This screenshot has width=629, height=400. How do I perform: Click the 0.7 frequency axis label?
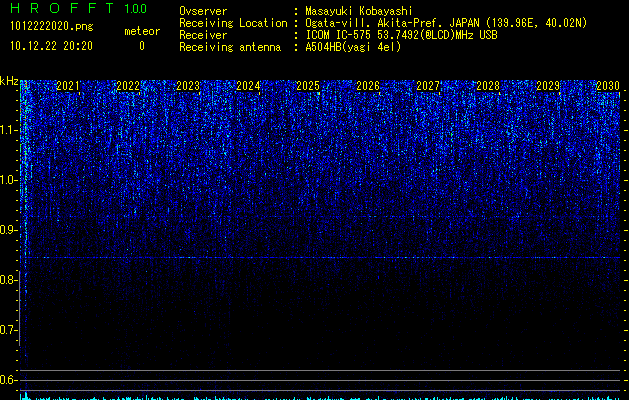(8, 330)
